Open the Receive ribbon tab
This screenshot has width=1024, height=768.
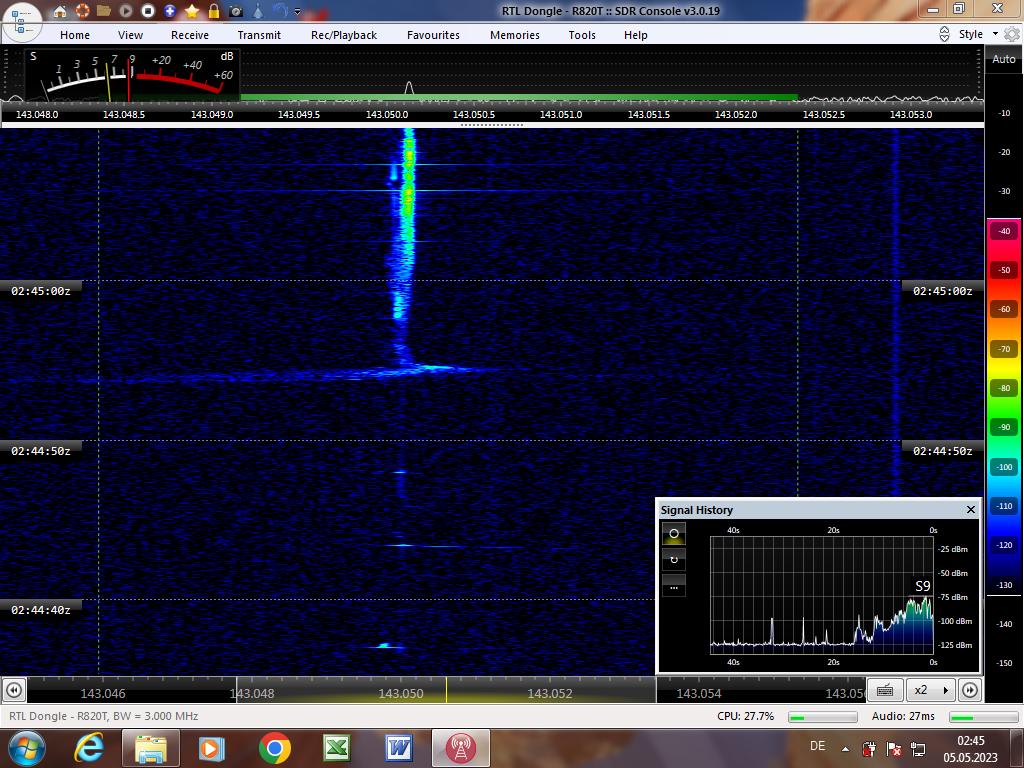[x=190, y=35]
